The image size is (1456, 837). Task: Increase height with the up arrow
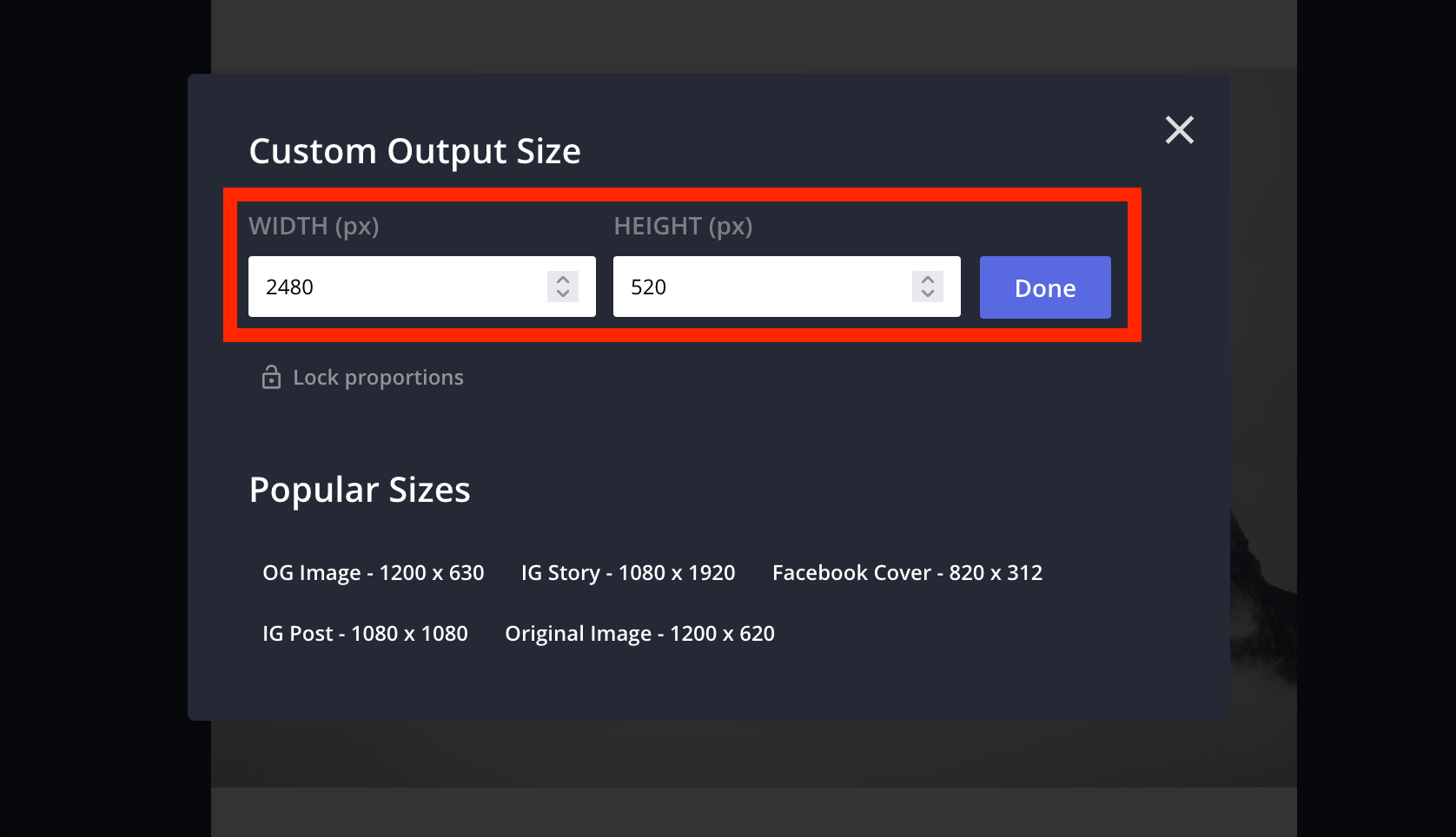(x=928, y=280)
